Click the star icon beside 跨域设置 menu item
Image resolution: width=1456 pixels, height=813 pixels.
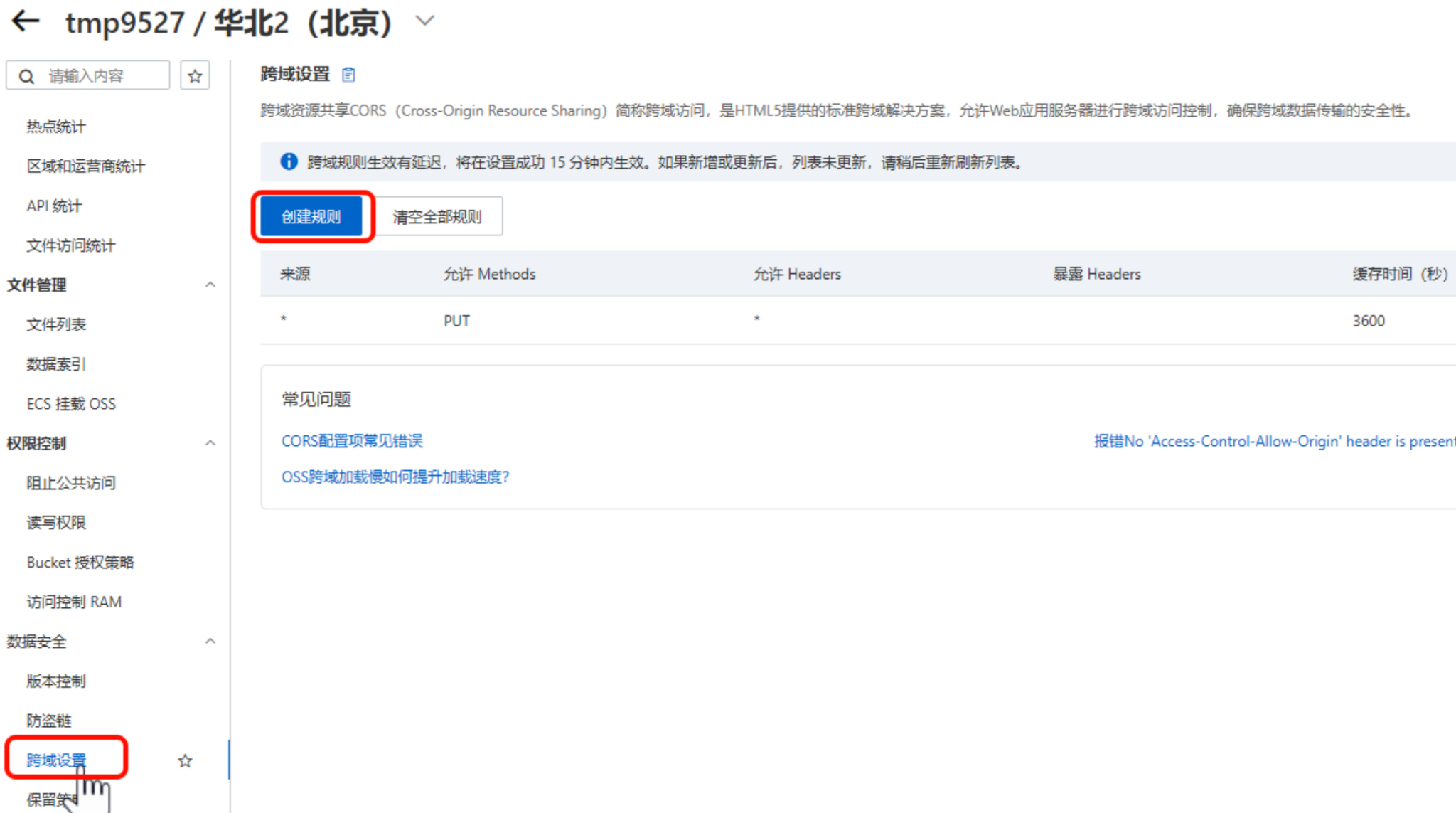click(x=185, y=760)
